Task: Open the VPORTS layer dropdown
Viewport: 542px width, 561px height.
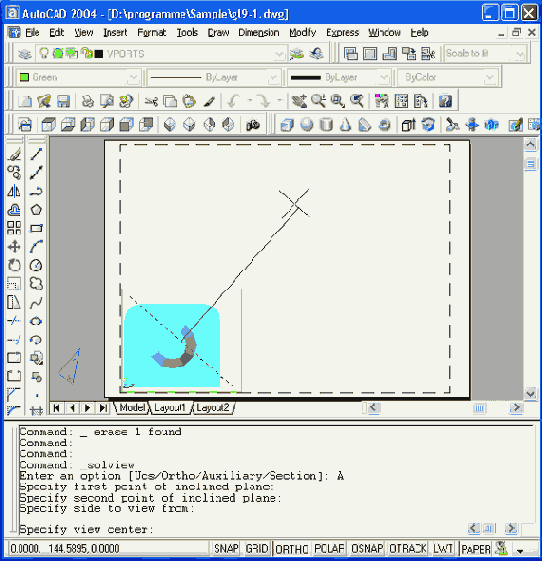Action: pos(279,54)
